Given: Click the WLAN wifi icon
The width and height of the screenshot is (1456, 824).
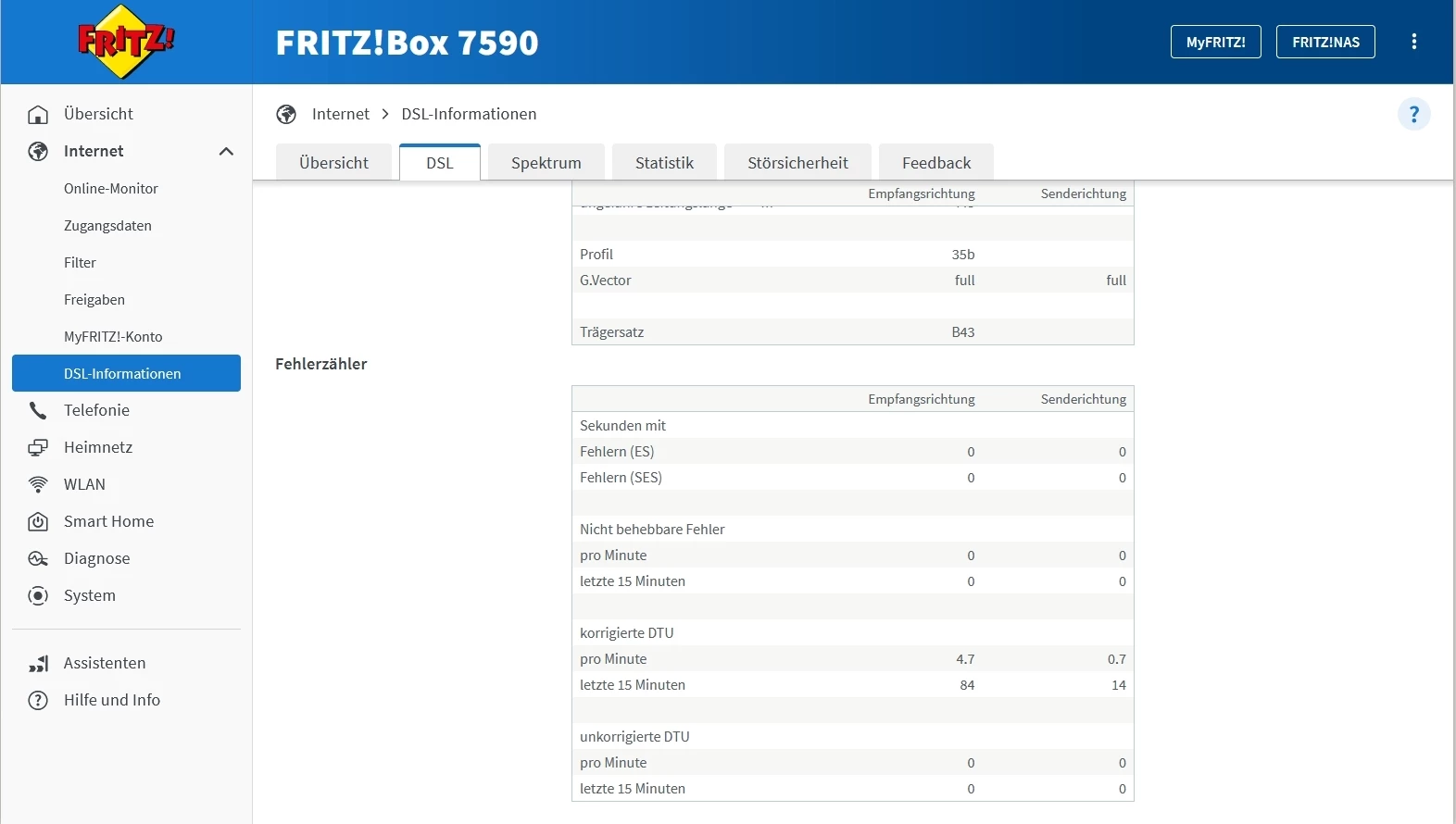Looking at the screenshot, I should coord(38,484).
